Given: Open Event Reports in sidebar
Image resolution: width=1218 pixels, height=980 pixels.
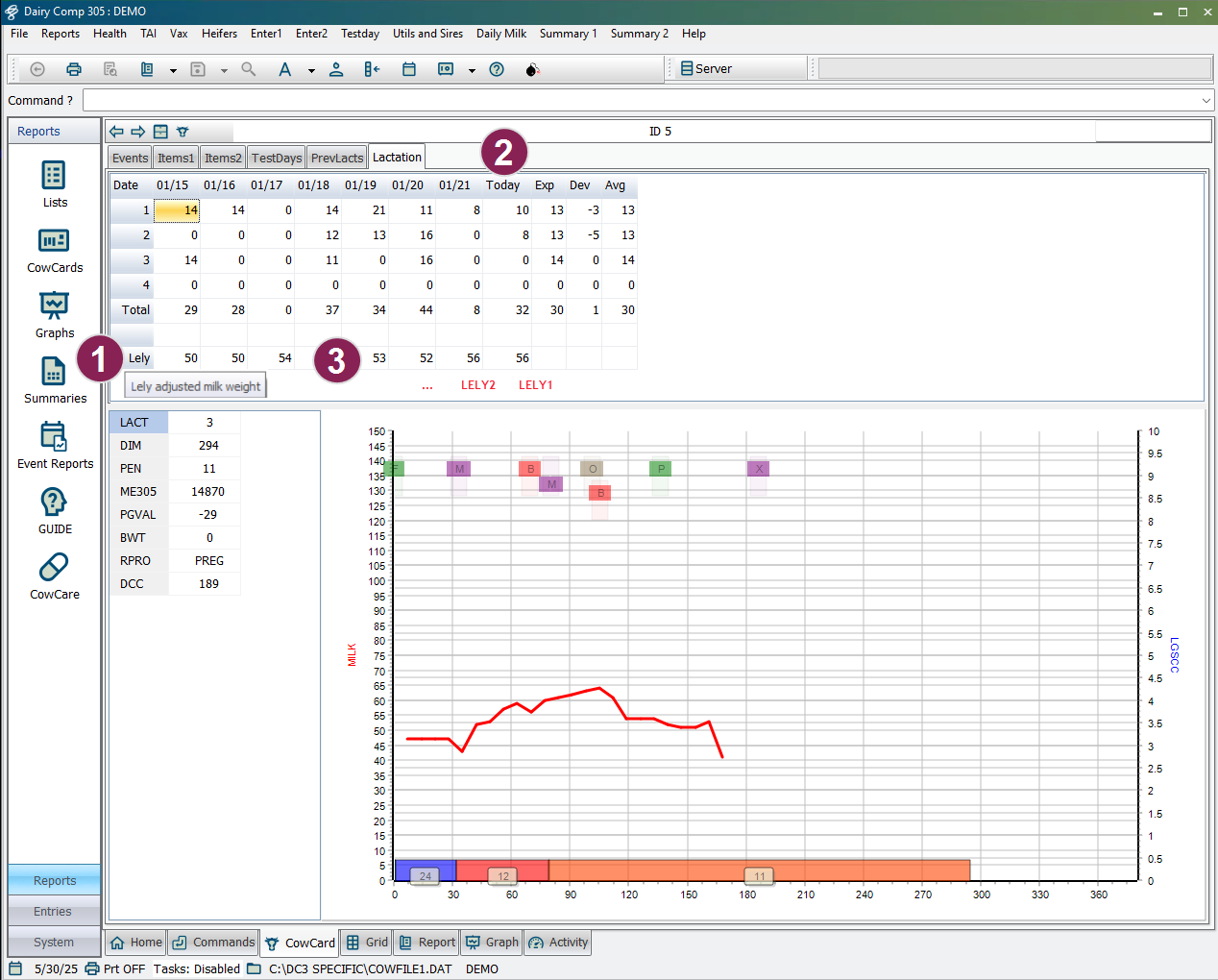Looking at the screenshot, I should (55, 446).
